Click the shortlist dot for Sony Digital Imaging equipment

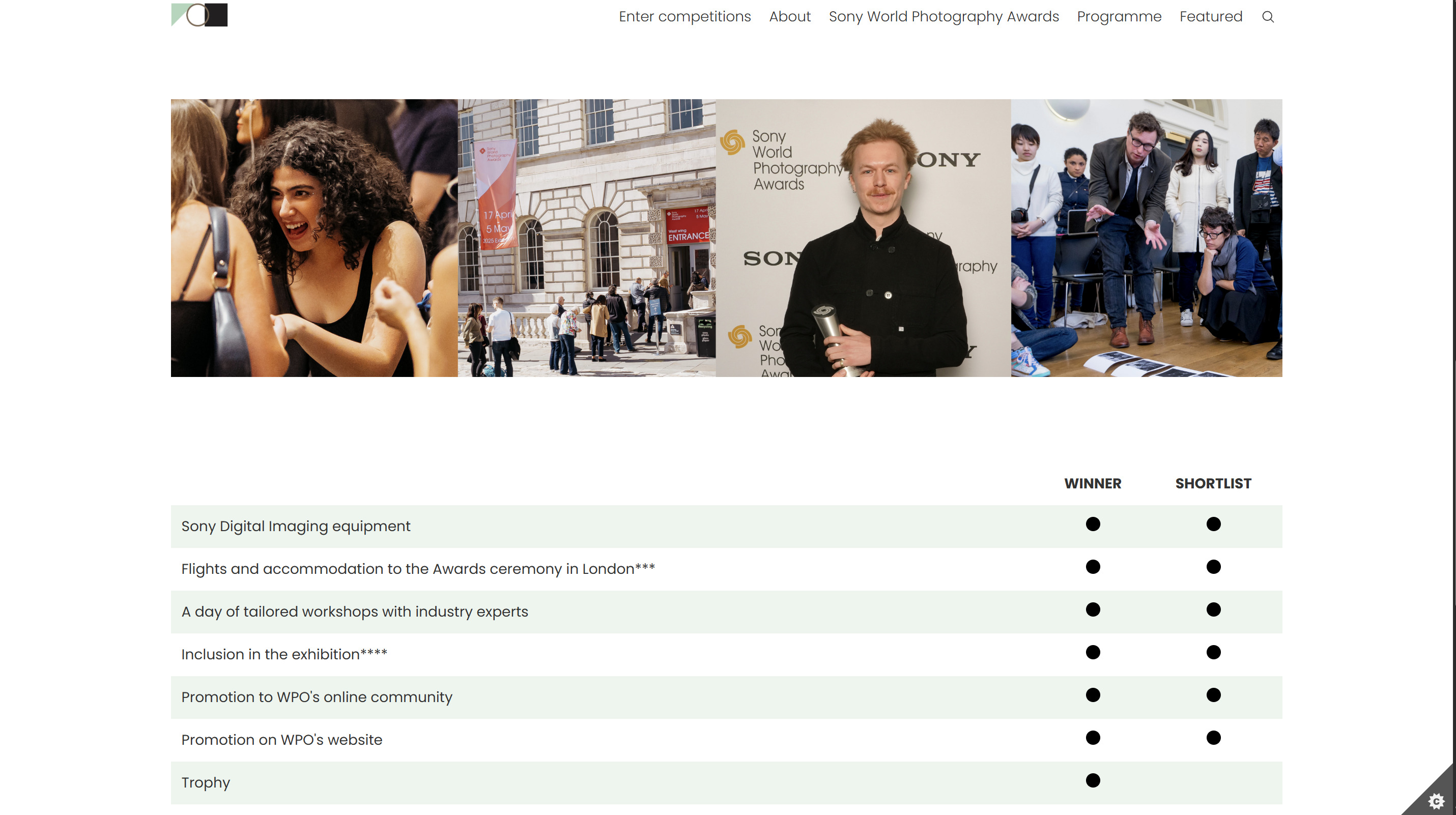pos(1213,524)
